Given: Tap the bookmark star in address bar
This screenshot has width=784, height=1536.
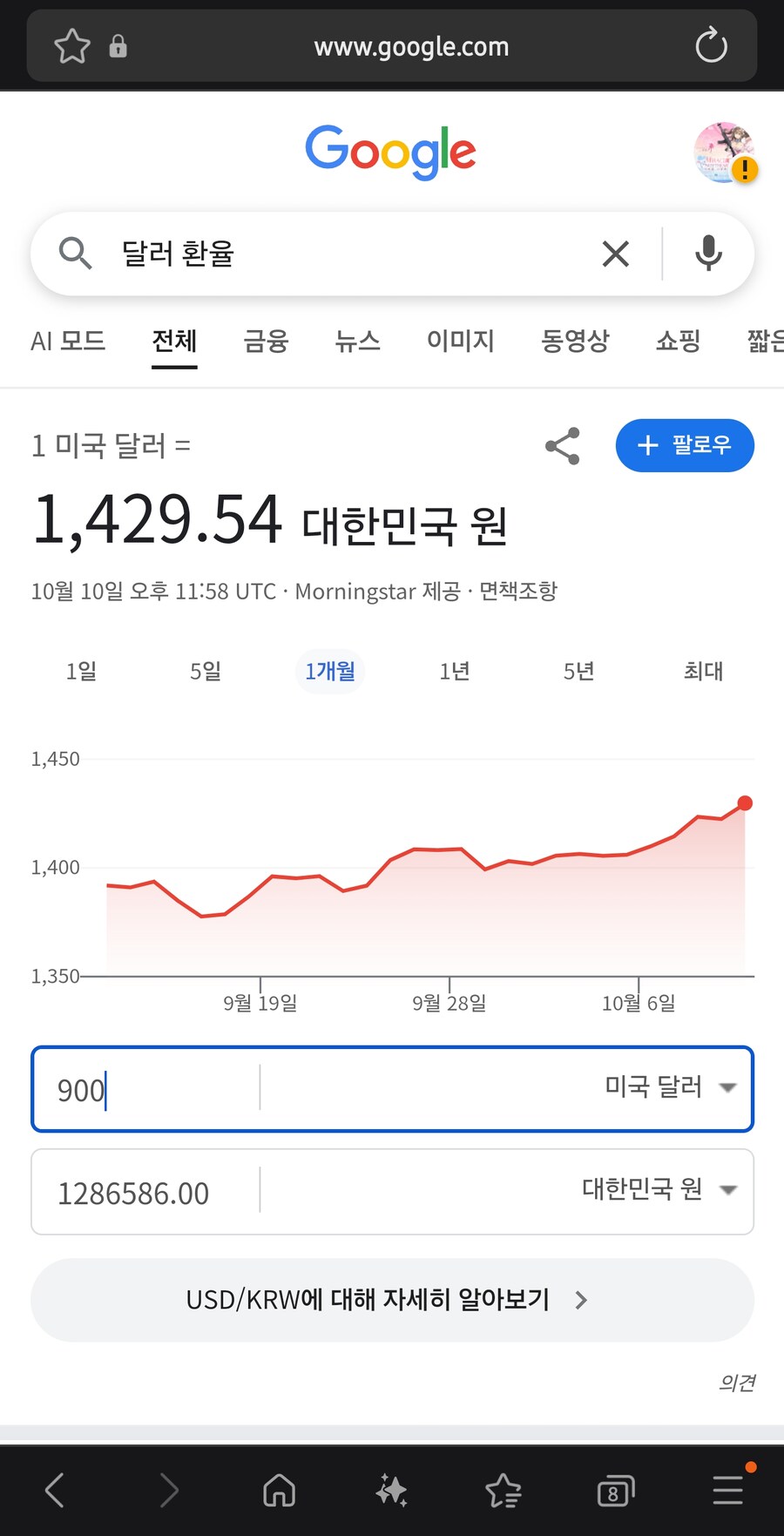Looking at the screenshot, I should coord(71,46).
